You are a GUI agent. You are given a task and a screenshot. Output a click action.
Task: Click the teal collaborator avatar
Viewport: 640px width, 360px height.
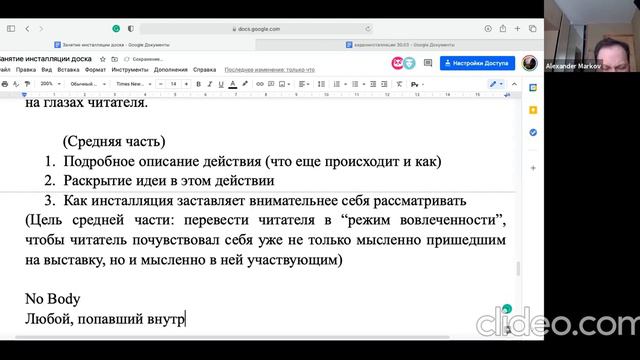[409, 63]
